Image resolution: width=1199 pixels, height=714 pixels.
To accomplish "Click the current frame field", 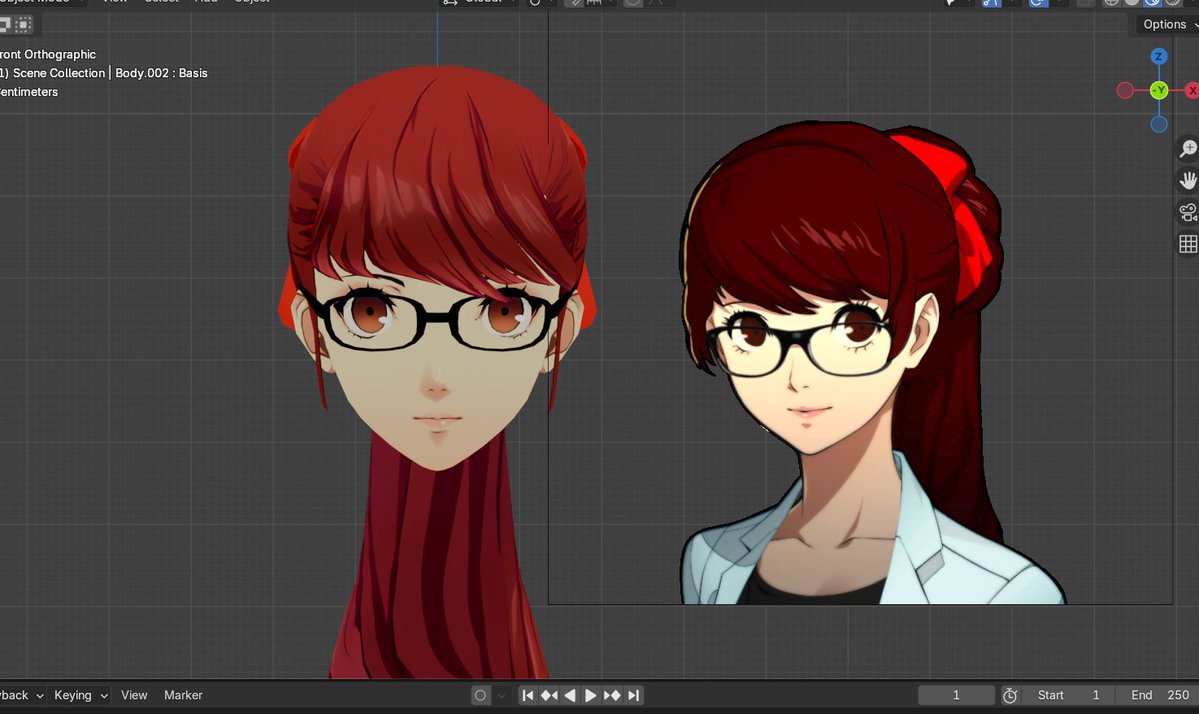I will (956, 695).
